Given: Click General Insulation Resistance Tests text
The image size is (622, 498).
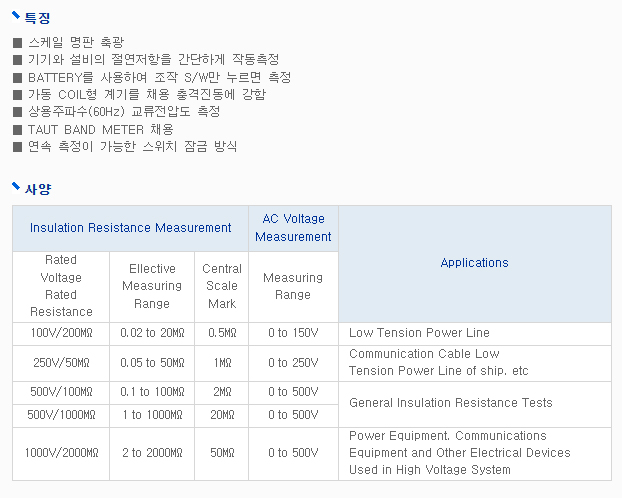Looking at the screenshot, I should click(451, 403).
